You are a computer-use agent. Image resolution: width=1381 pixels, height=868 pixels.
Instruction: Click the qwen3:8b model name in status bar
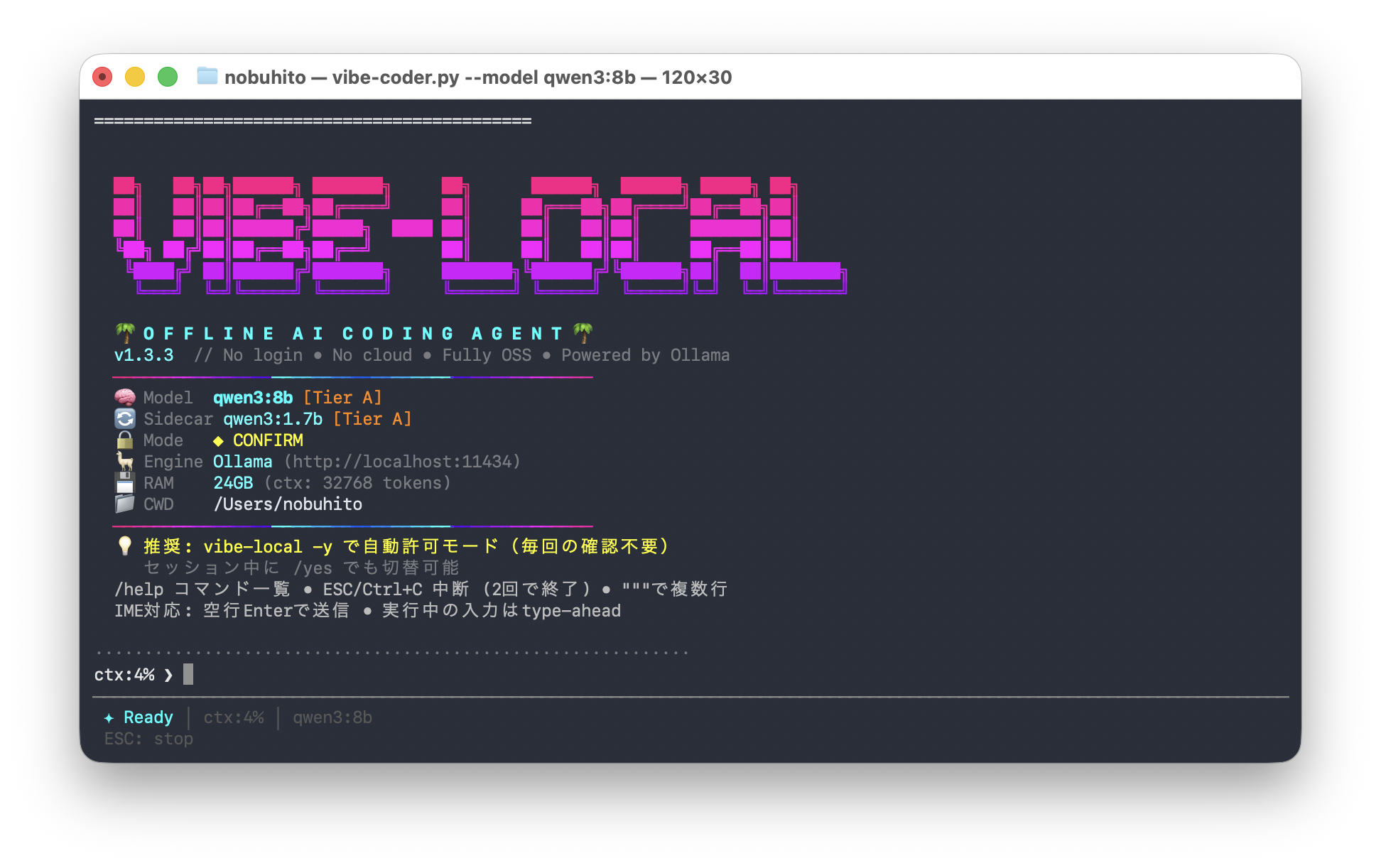pyautogui.click(x=332, y=718)
